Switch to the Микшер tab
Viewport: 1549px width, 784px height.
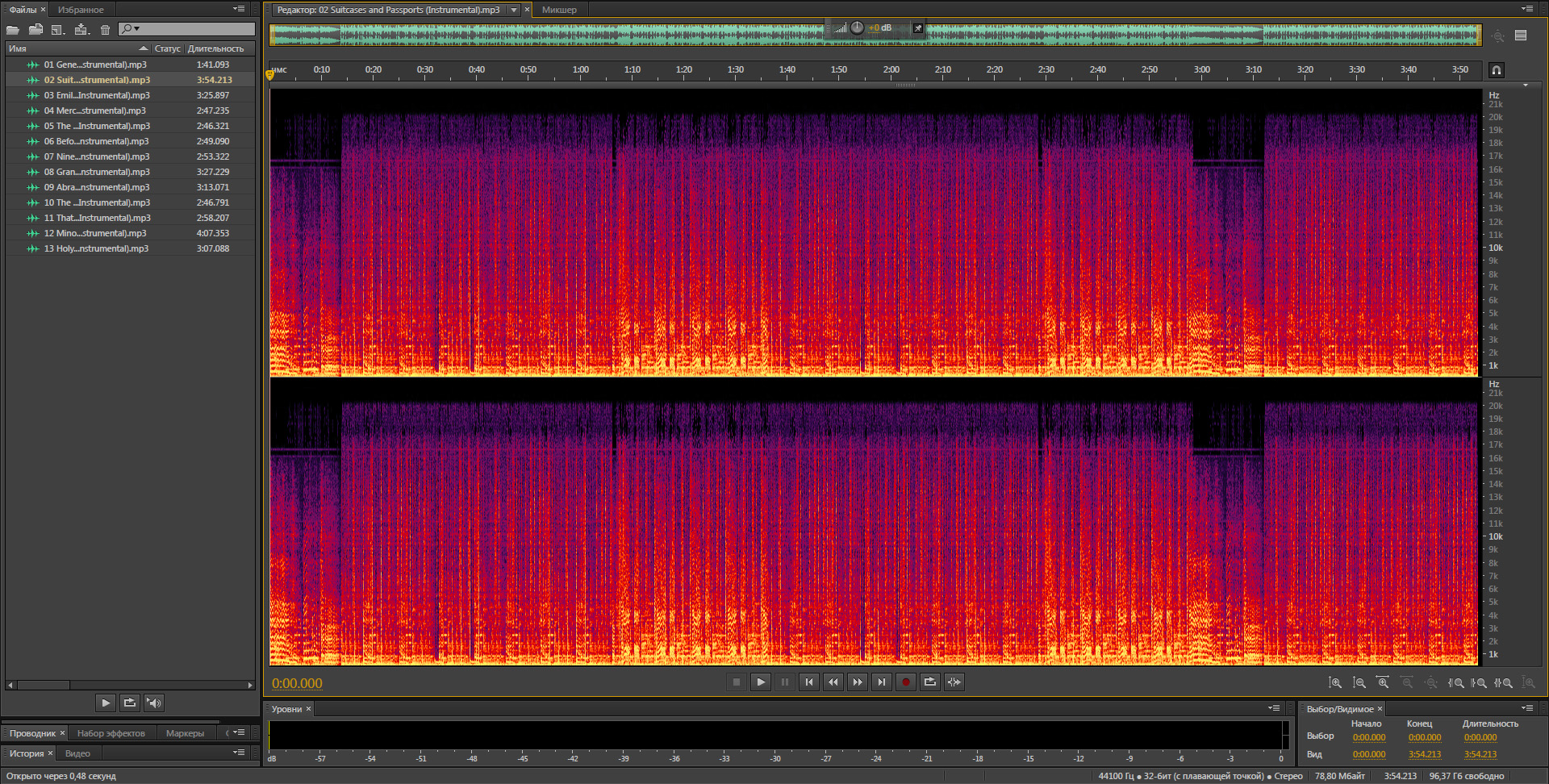(559, 10)
